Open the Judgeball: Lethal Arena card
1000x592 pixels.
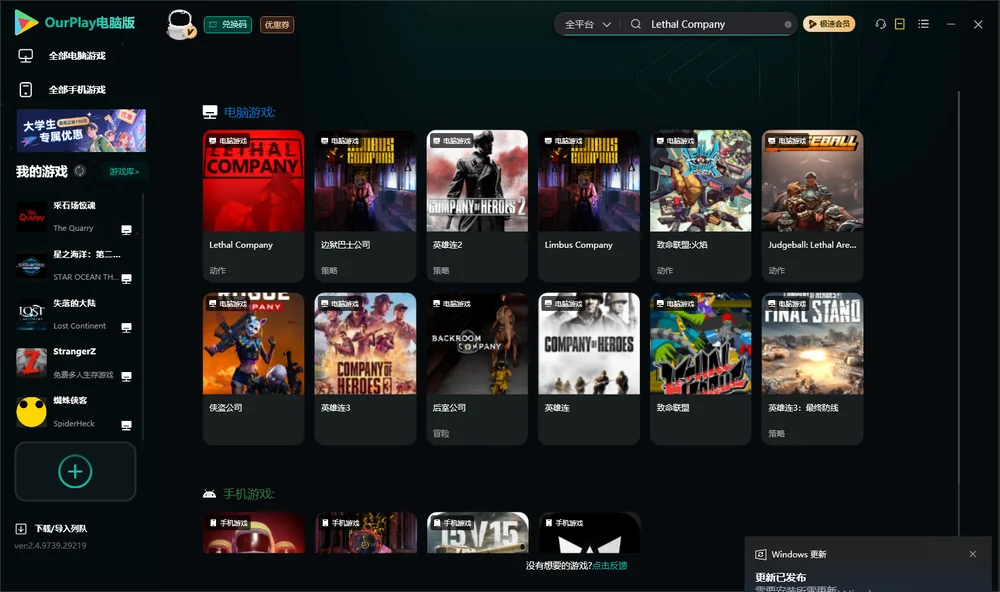812,206
